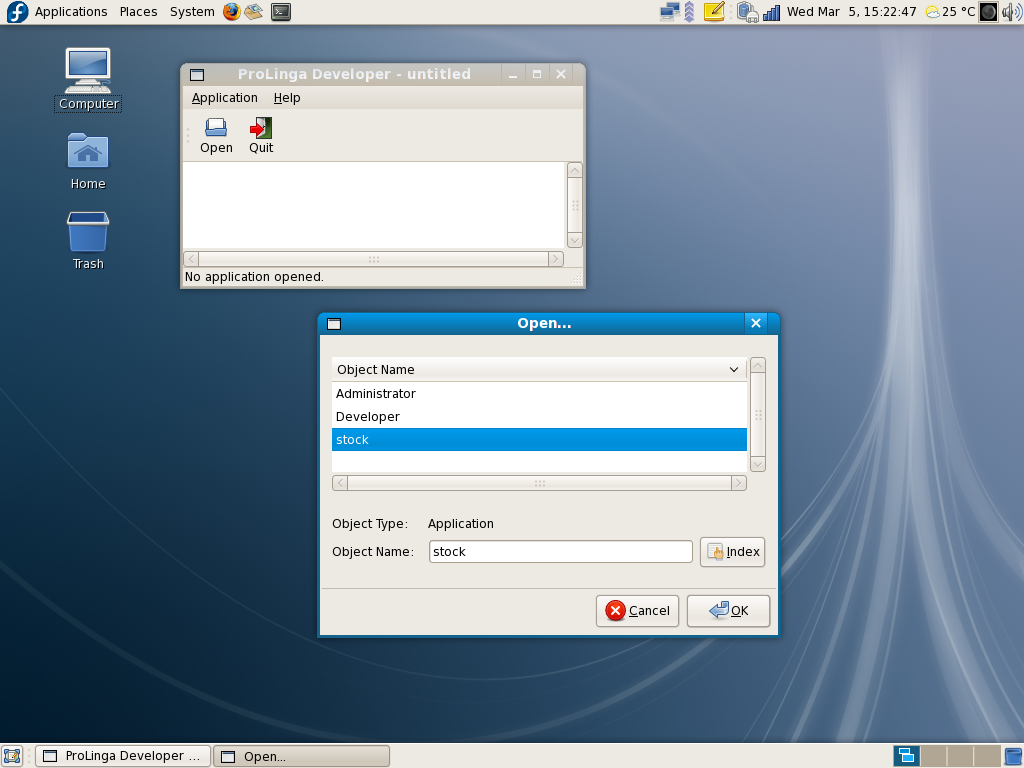The width and height of the screenshot is (1024, 768).
Task: Select the active first workspace in the switcher
Action: (x=906, y=756)
